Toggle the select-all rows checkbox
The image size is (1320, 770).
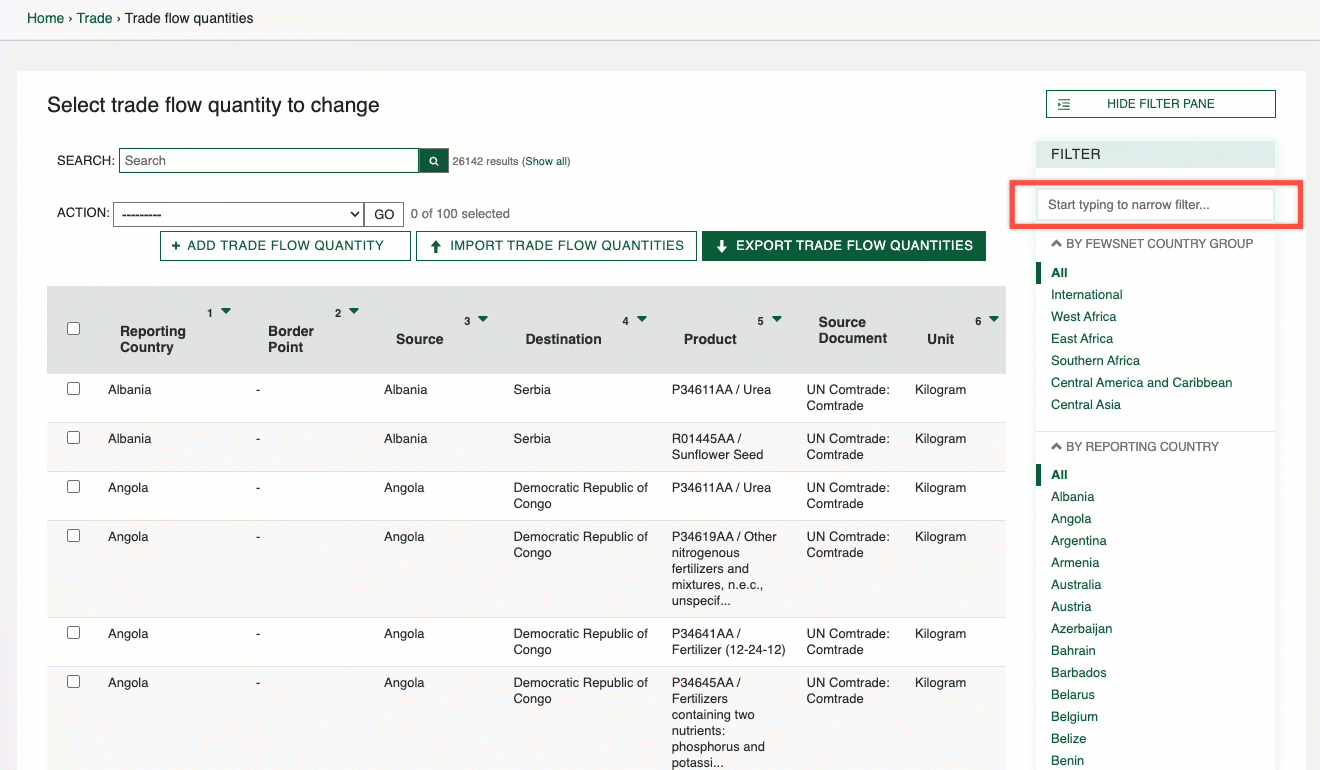click(x=73, y=329)
